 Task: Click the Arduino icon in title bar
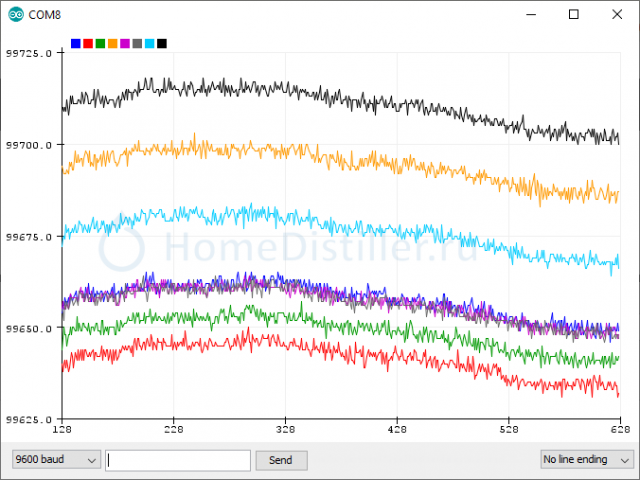pyautogui.click(x=14, y=14)
